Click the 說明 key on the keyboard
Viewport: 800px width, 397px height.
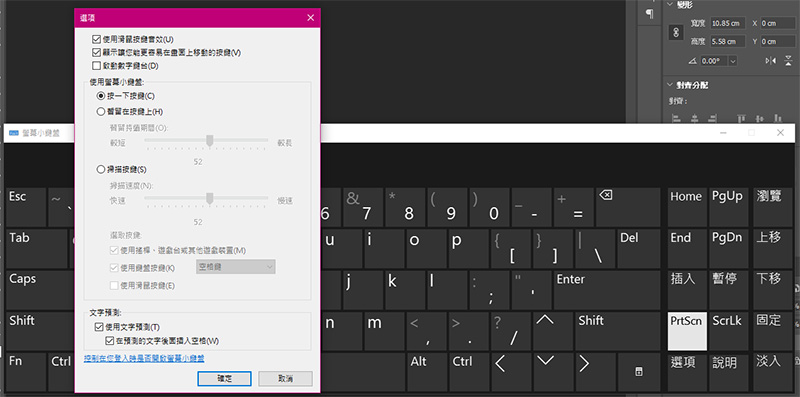click(730, 373)
